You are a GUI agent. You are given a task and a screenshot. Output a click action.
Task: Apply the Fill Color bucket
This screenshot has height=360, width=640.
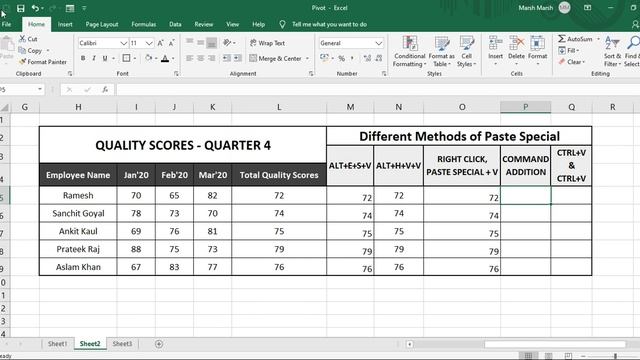(149, 58)
